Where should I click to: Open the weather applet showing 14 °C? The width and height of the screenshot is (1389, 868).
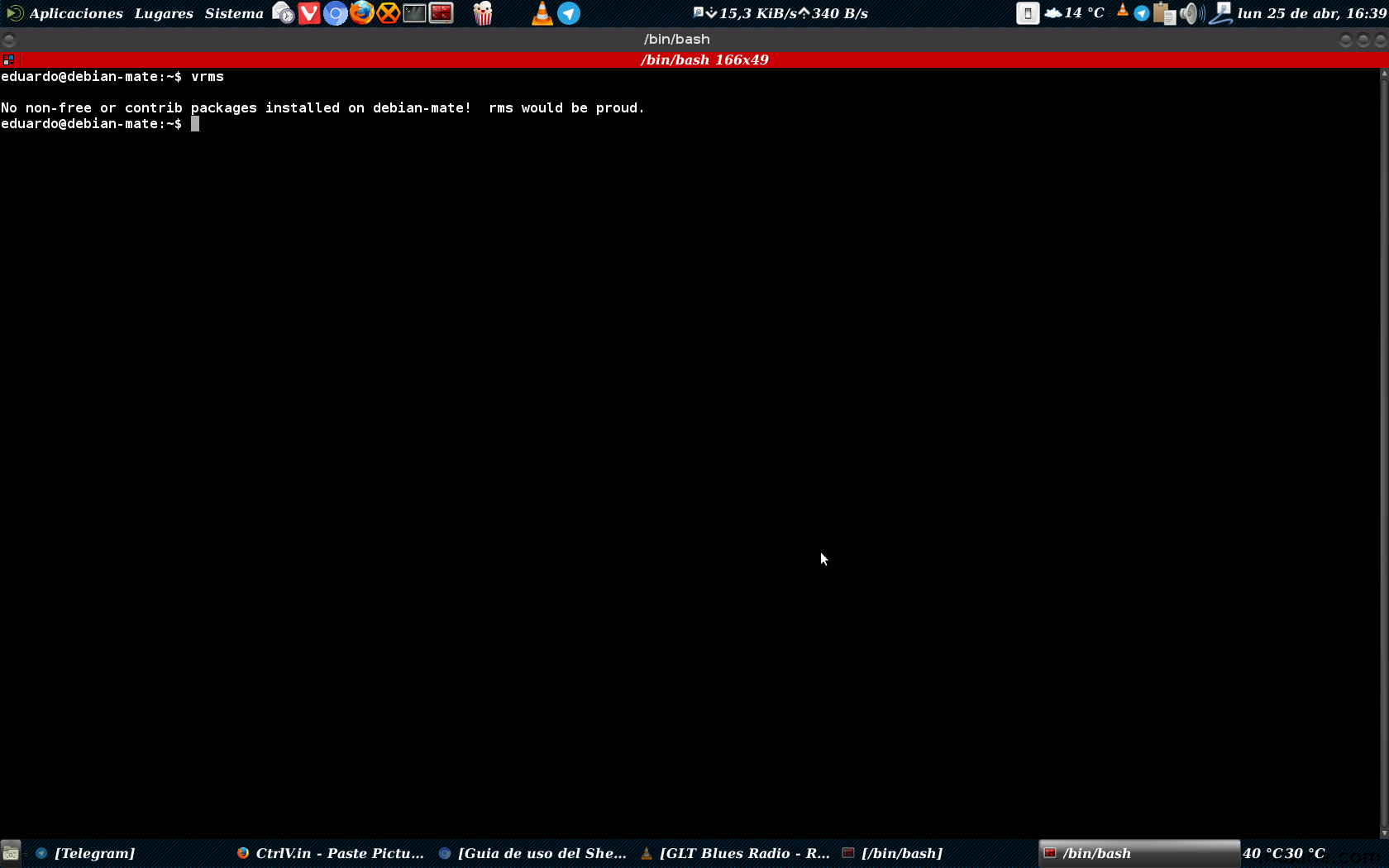click(x=1074, y=13)
